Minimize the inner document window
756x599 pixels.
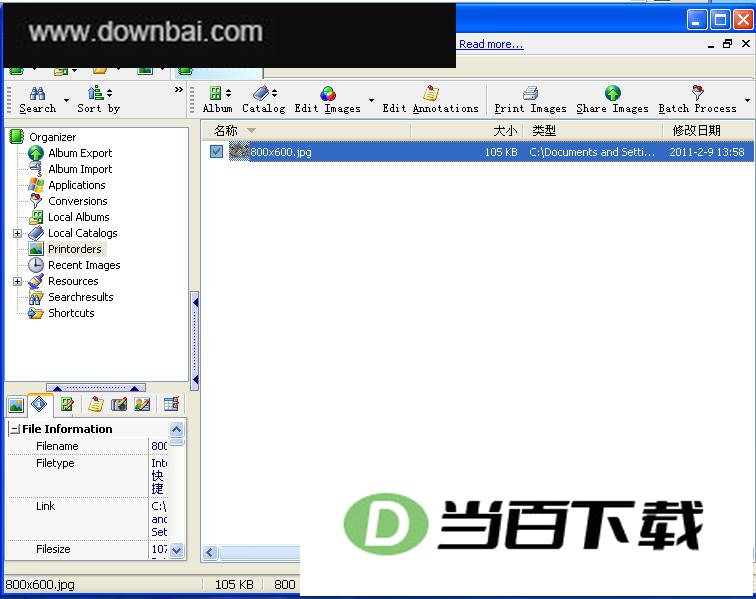click(x=711, y=45)
